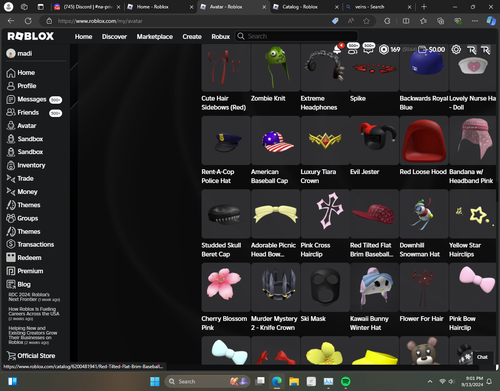Image resolution: width=500 pixels, height=391 pixels.
Task: Add page to favorites star
Action: (x=366, y=21)
